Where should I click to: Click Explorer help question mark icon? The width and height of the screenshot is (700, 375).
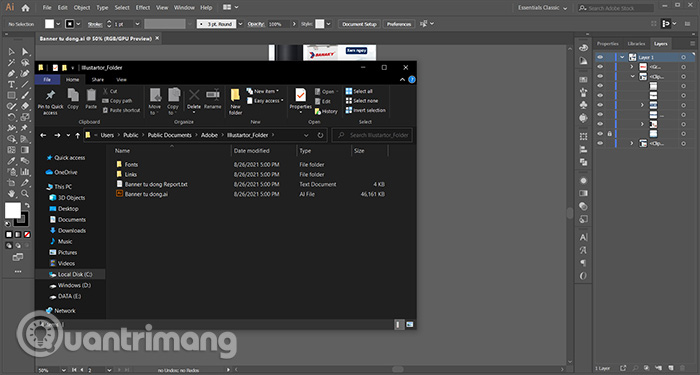[x=412, y=79]
